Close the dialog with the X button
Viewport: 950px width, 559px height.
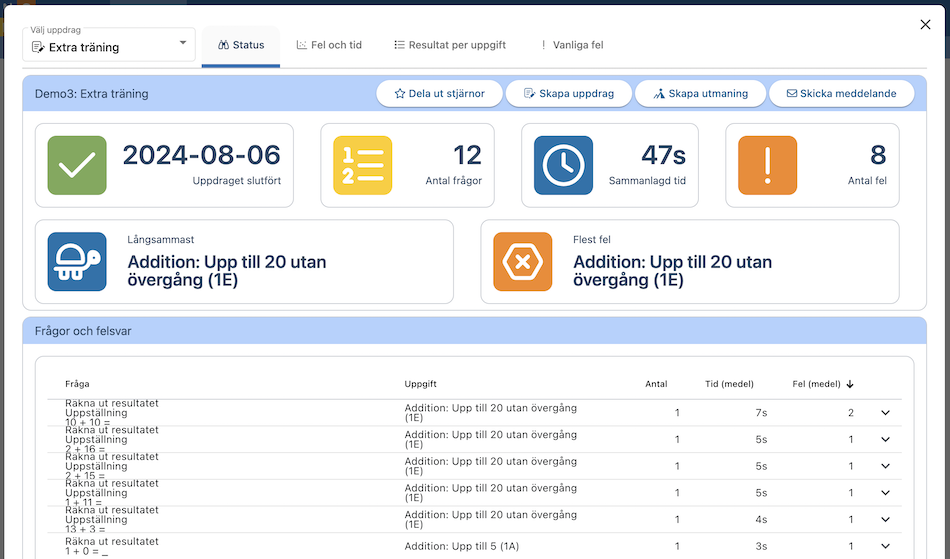tap(925, 25)
